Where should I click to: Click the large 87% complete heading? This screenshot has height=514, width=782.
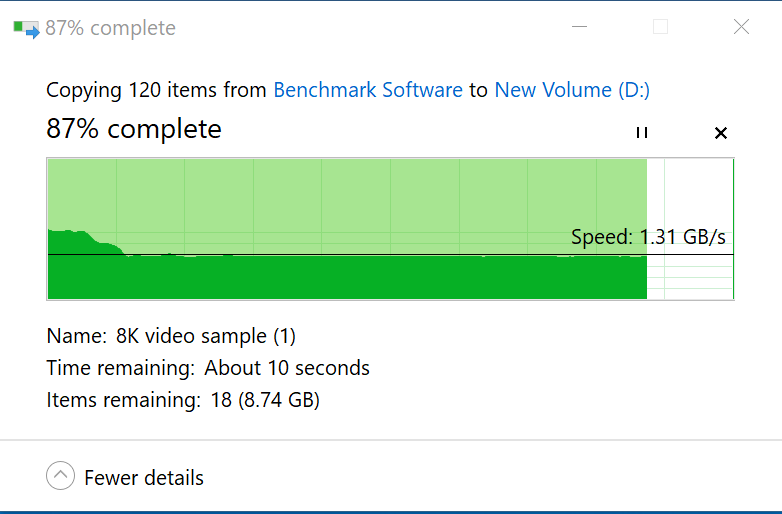[x=134, y=129]
